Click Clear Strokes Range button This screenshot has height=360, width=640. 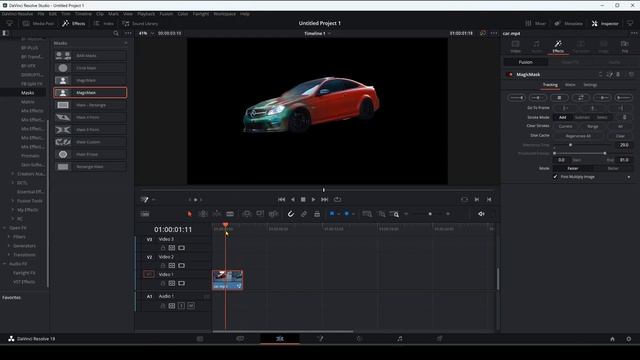click(x=593, y=127)
